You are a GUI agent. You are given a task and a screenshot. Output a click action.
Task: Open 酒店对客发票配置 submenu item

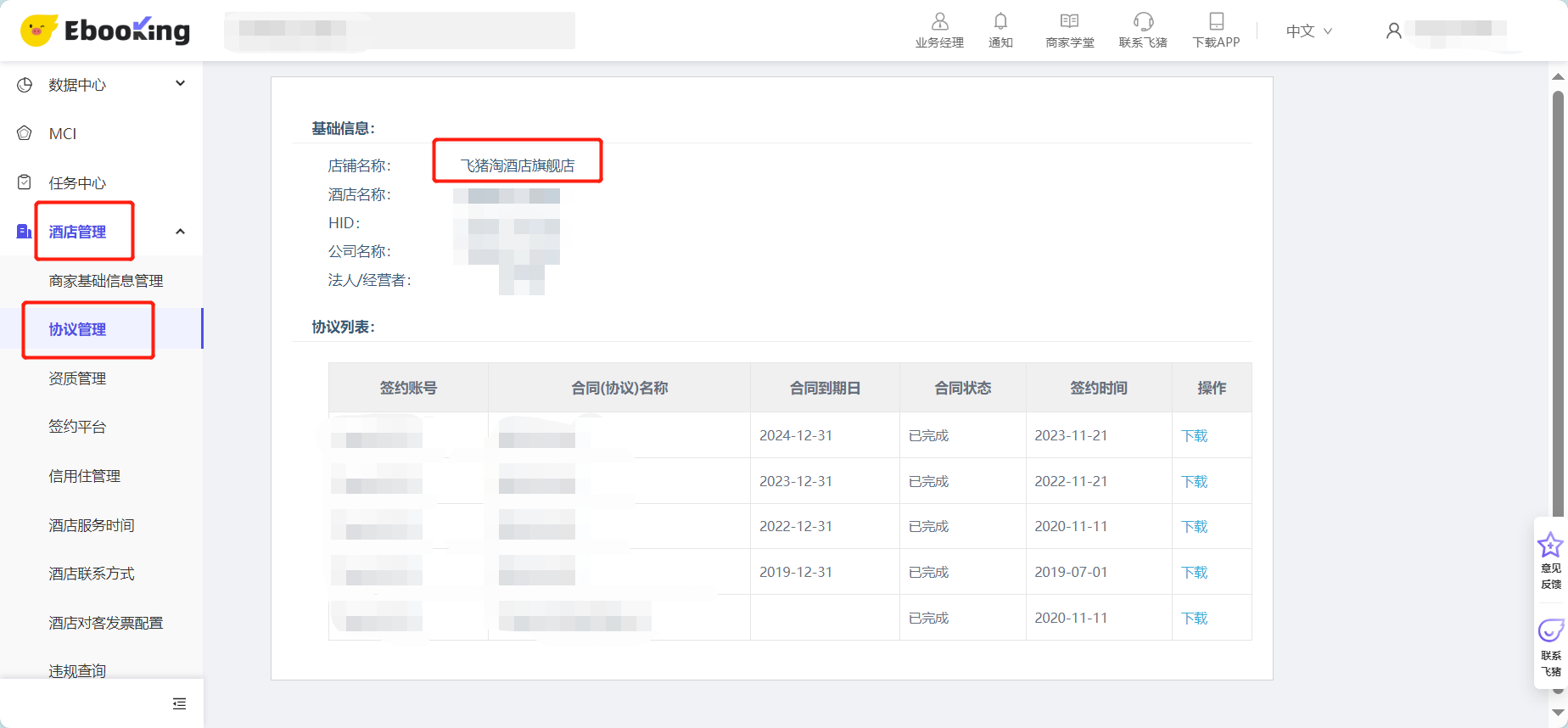106,623
